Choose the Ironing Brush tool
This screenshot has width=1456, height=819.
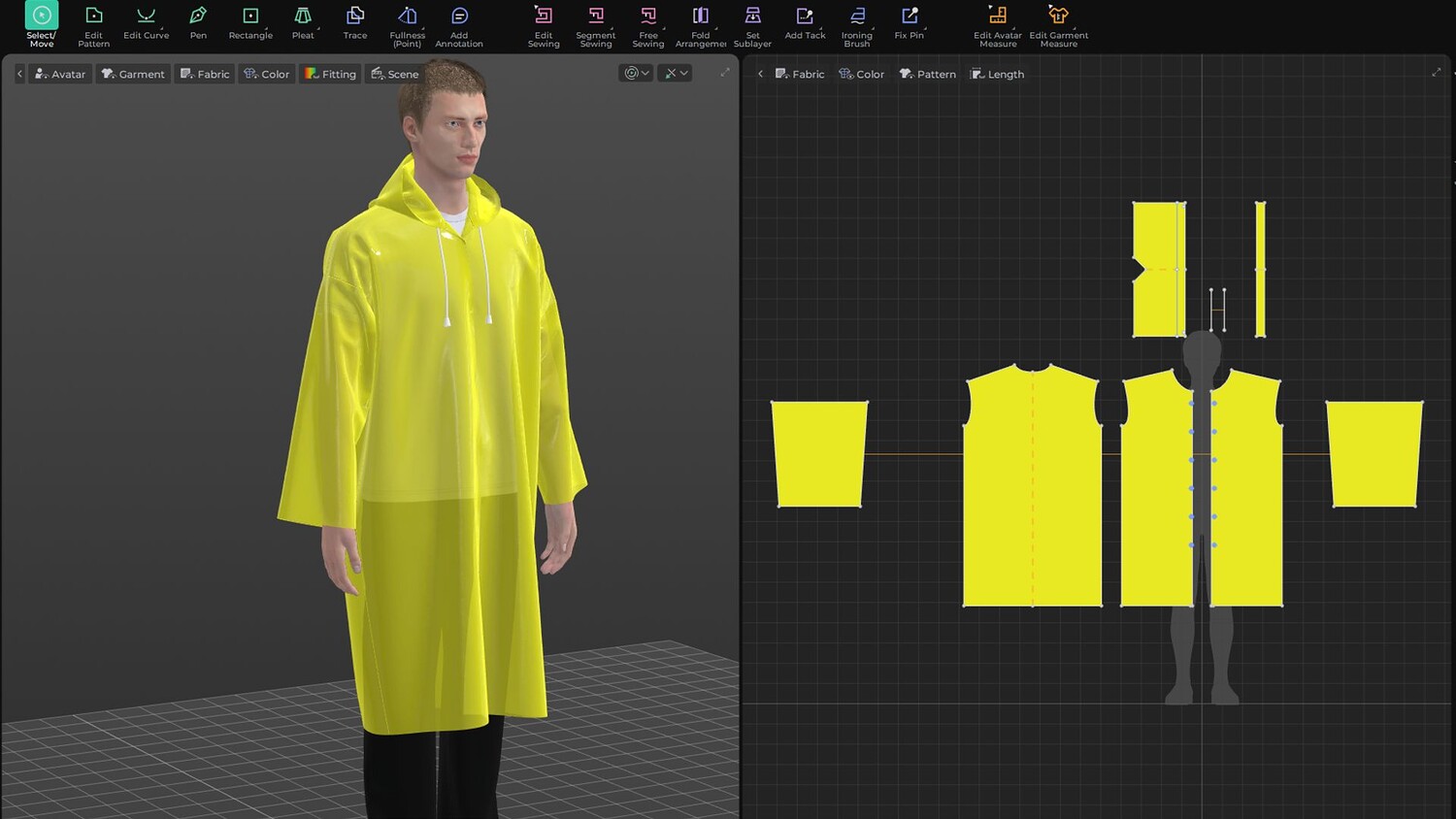[857, 25]
